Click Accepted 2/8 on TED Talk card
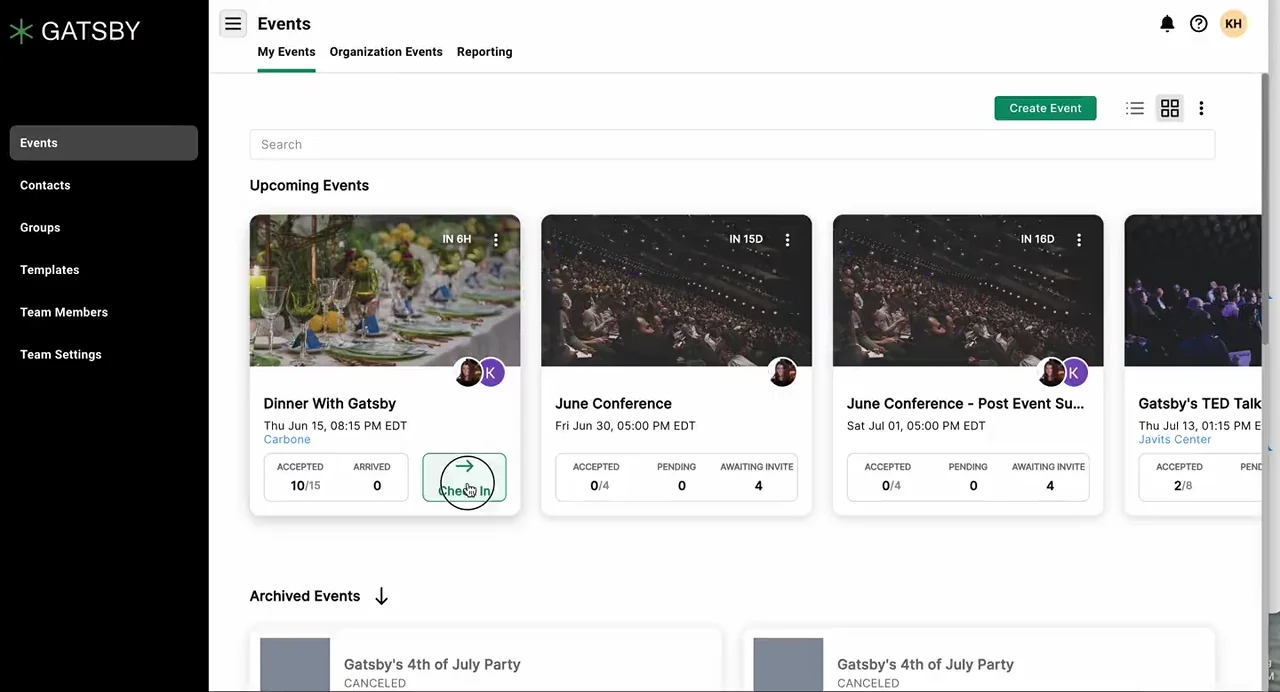This screenshot has width=1280, height=692. point(1180,477)
